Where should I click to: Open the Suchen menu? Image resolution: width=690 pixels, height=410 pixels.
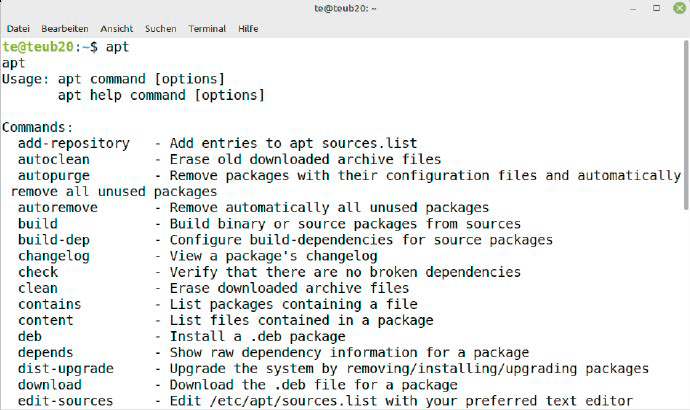[x=161, y=29]
